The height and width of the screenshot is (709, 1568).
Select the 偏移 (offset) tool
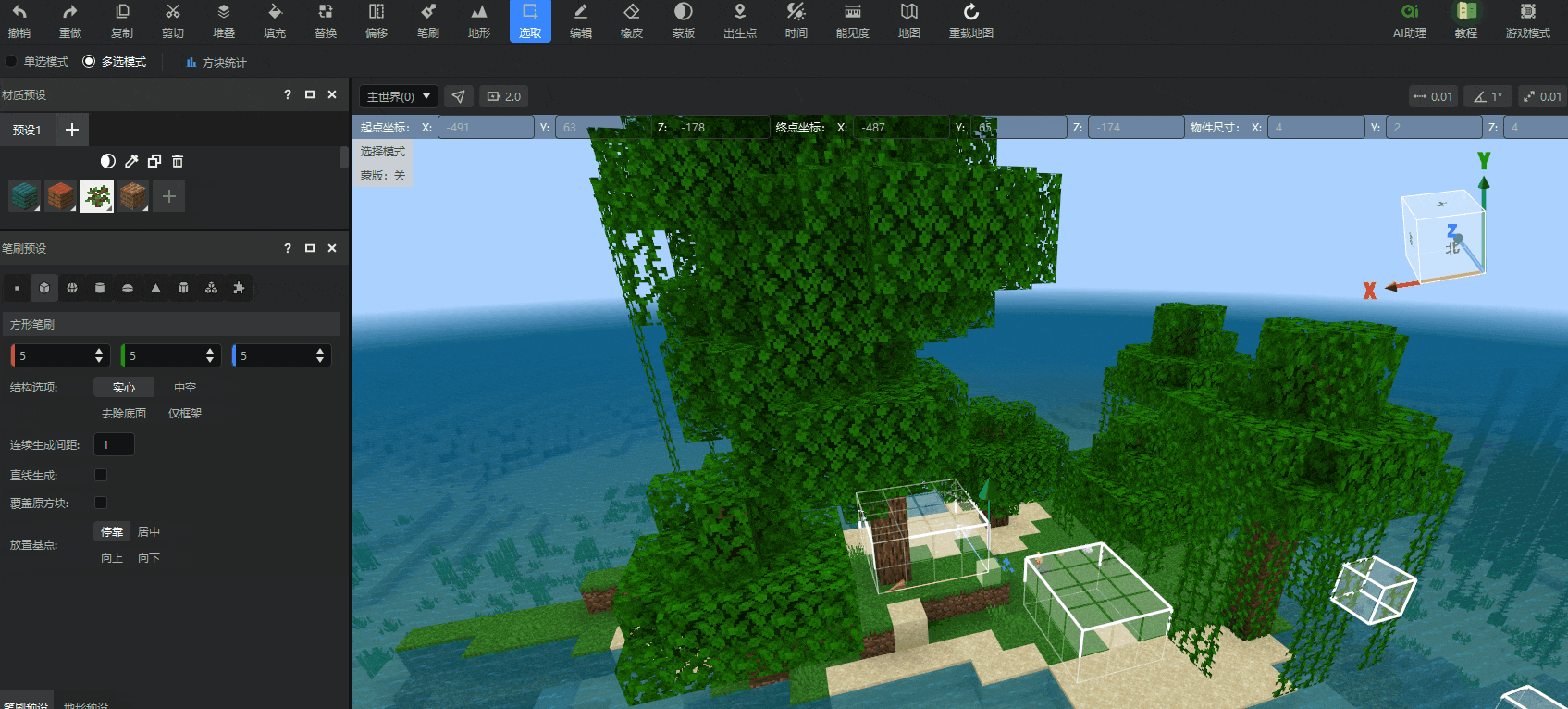[x=377, y=20]
